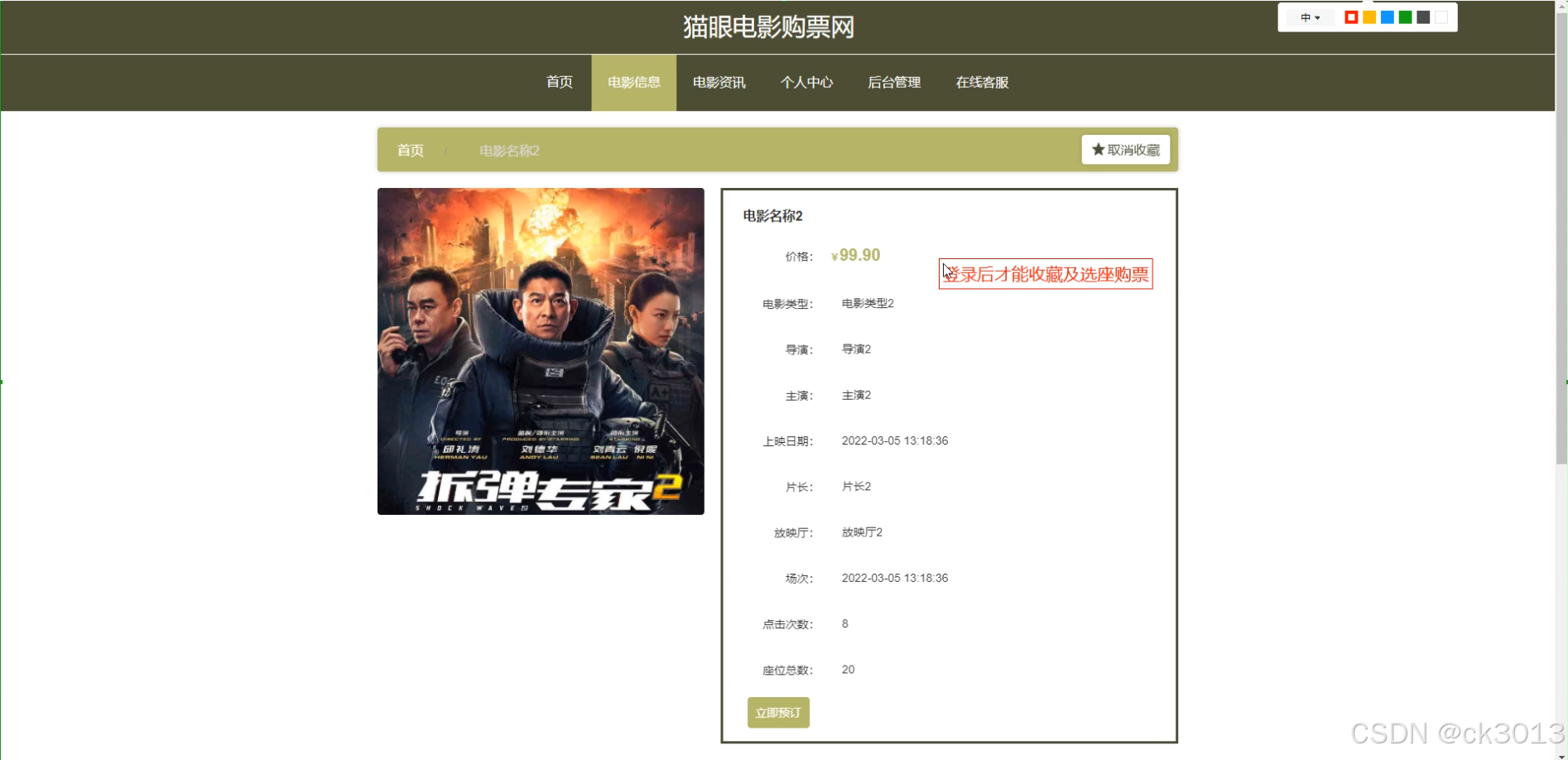
Task: Click the 拆弹专家2 movie poster image
Action: 541,351
